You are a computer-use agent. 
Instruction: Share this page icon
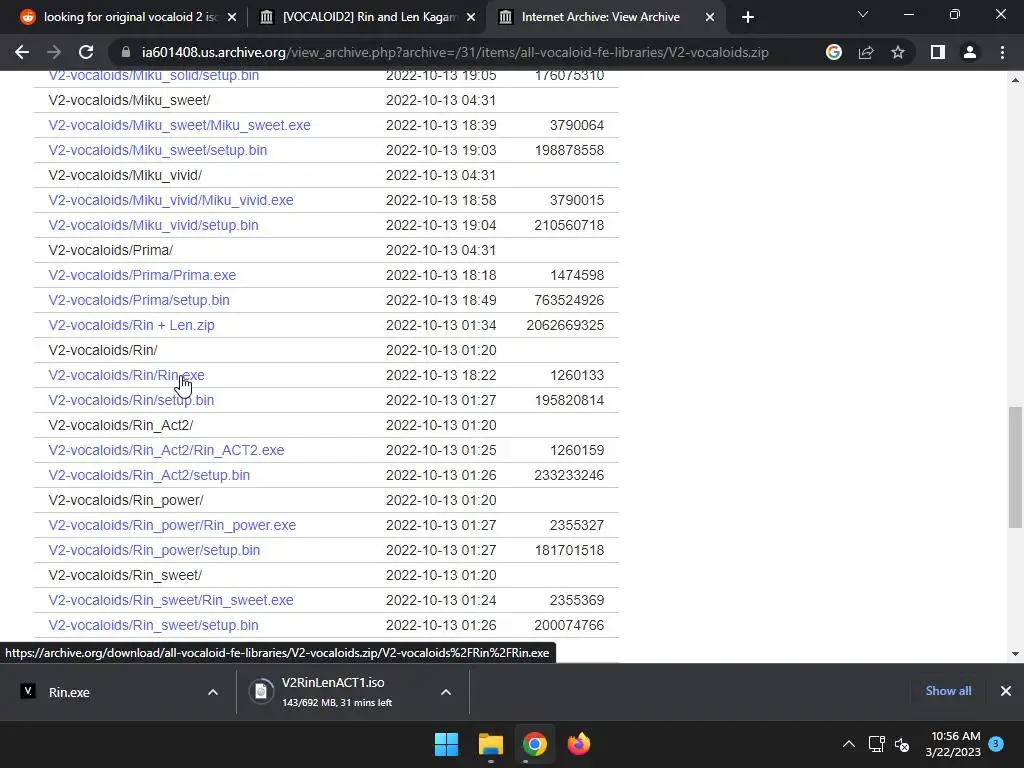point(866,52)
